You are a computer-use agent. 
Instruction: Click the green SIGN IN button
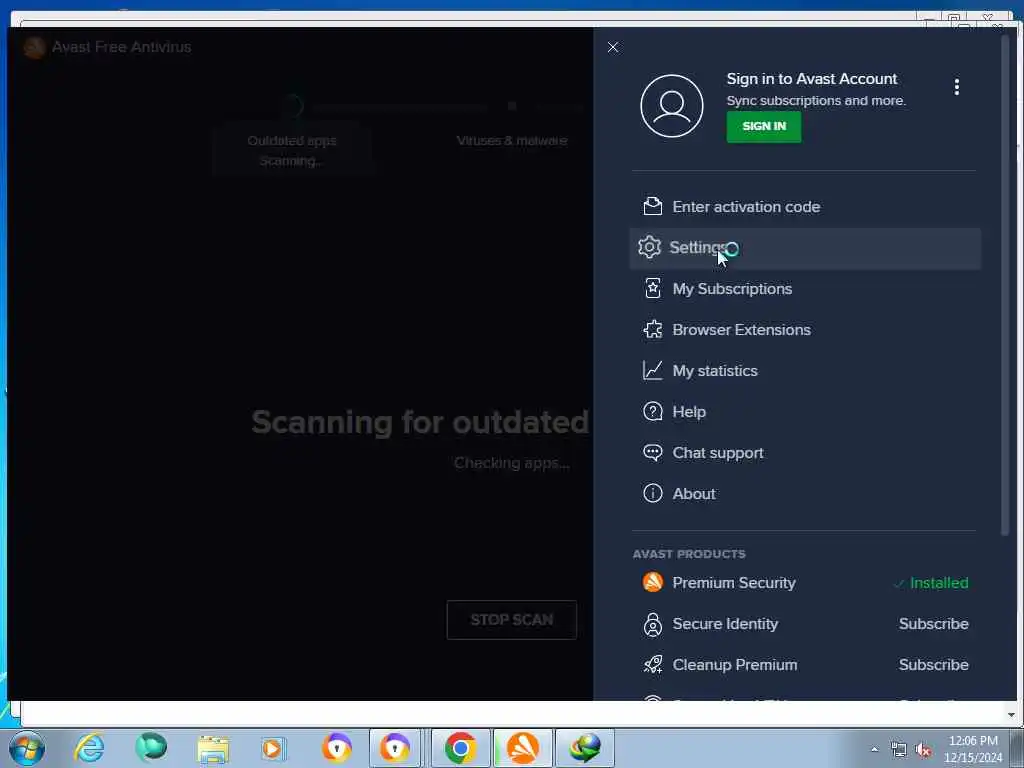pyautogui.click(x=763, y=127)
